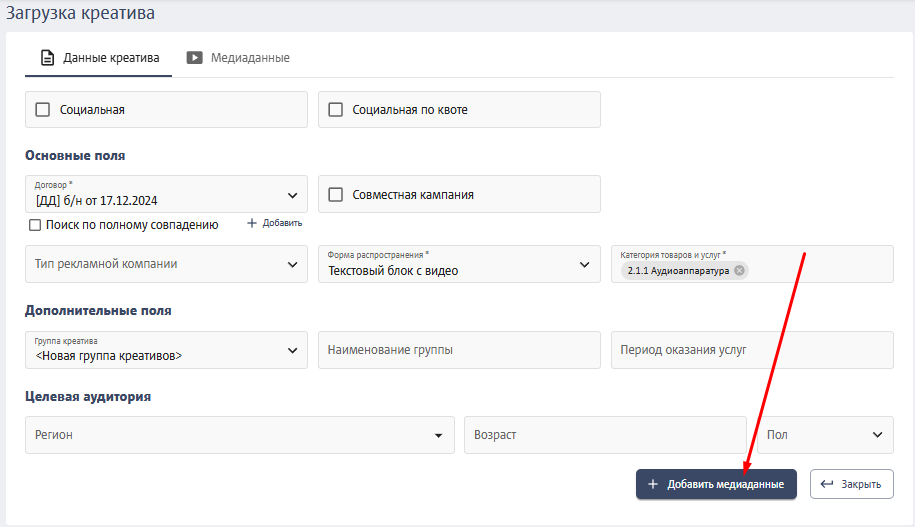915x527 pixels.
Task: Remove the 2.1.1 Аудиоаппаратура category chip
Action: [x=739, y=270]
